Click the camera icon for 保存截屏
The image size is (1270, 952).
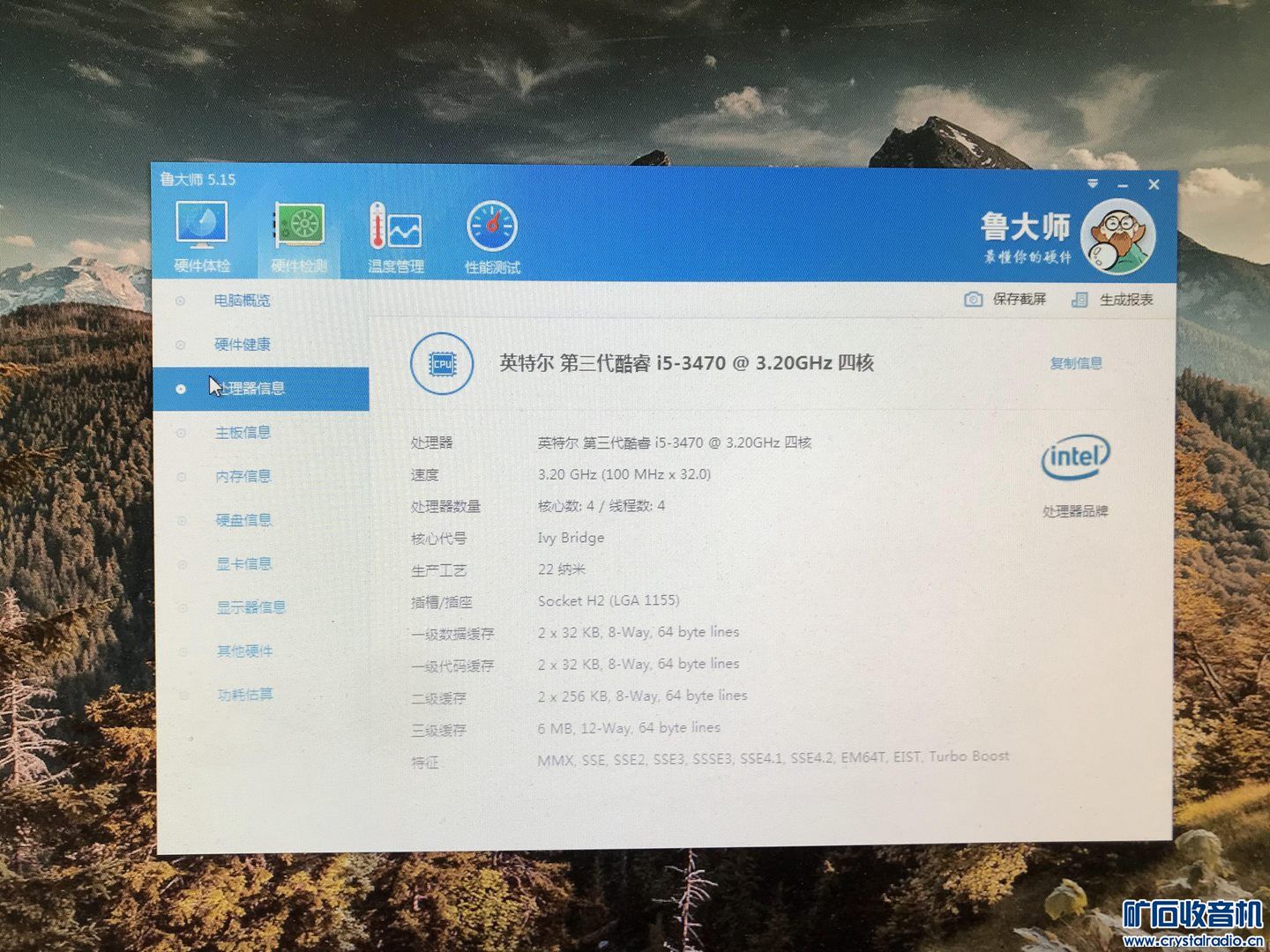point(973,300)
